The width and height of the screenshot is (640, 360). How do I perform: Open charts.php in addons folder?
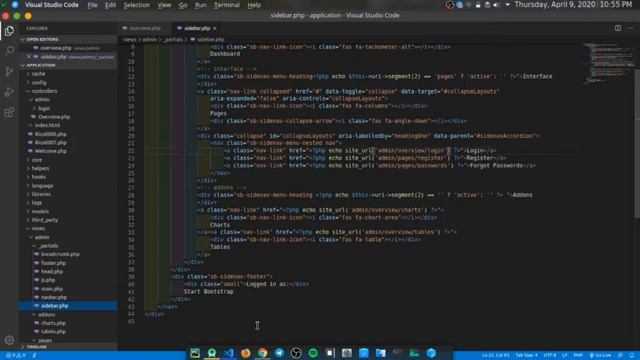53,323
